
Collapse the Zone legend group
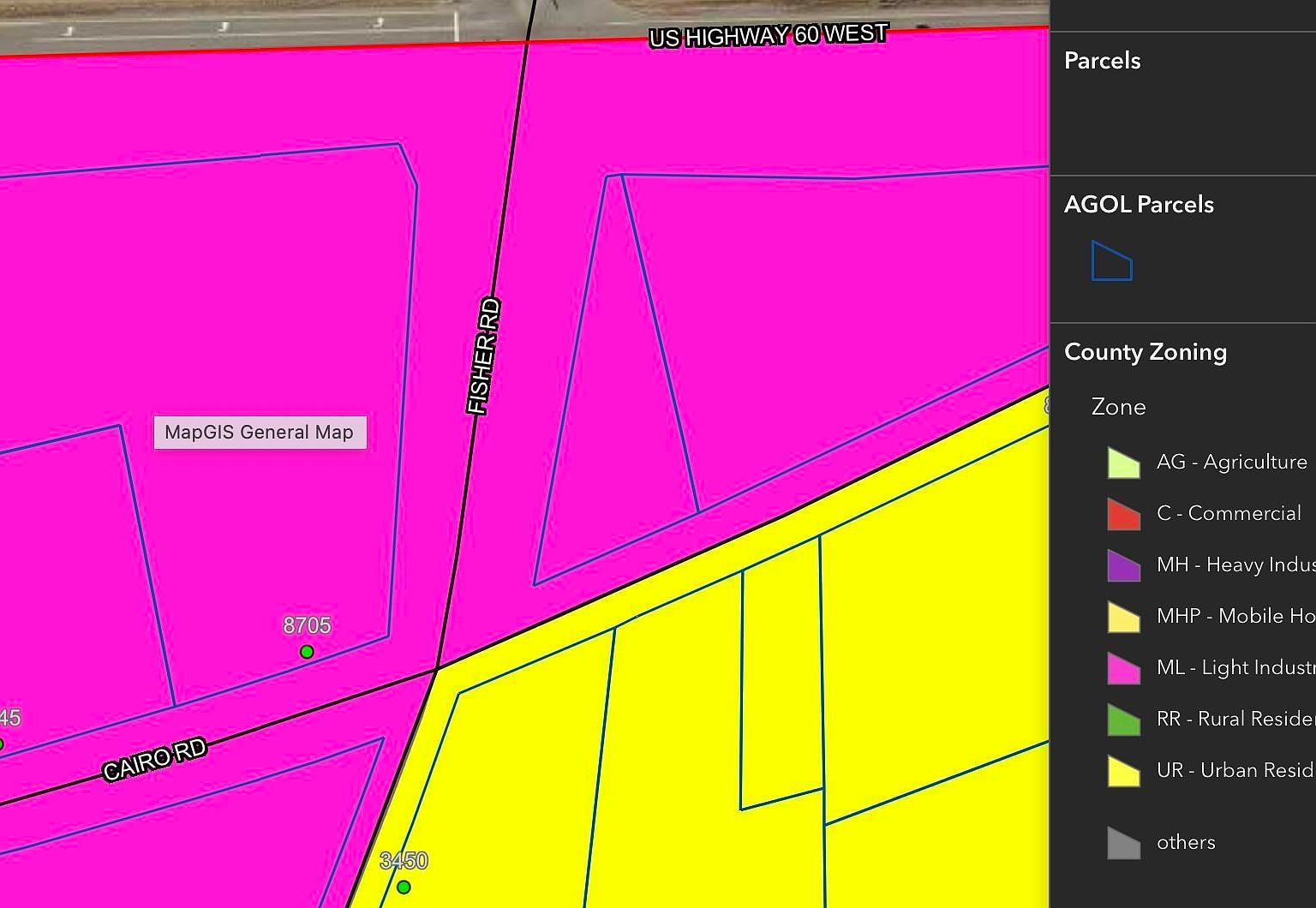[x=1117, y=407]
